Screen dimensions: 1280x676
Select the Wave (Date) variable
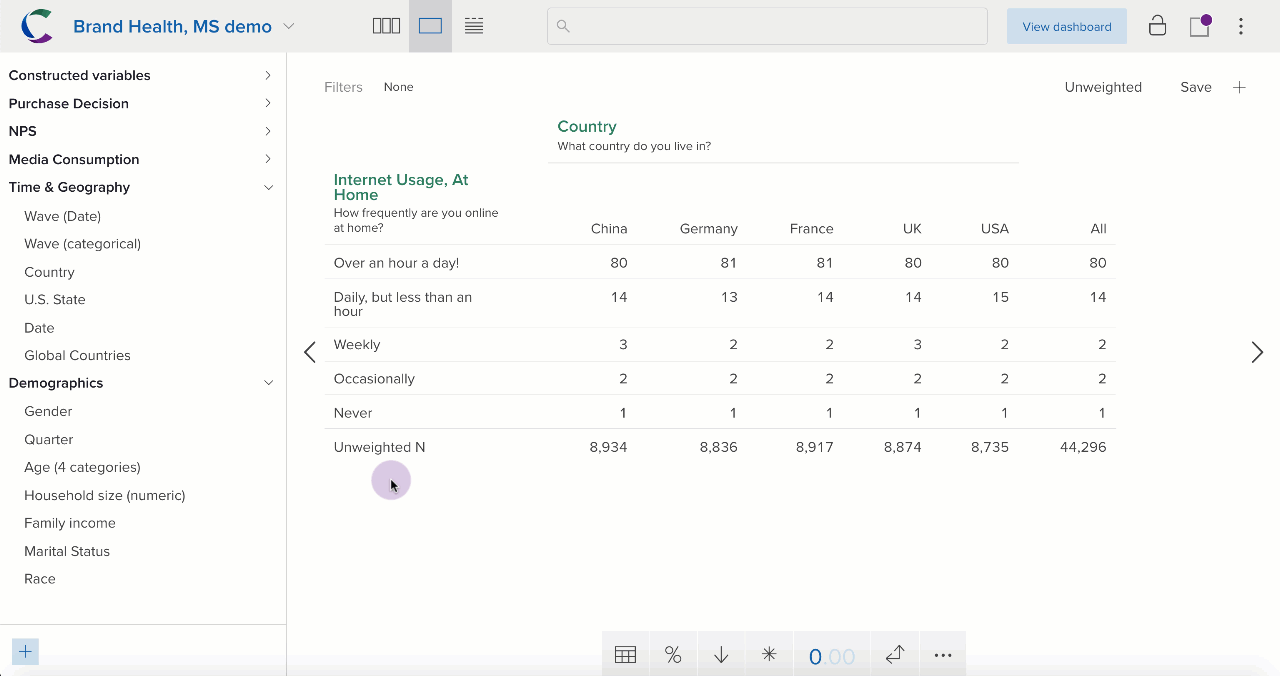click(x=62, y=216)
